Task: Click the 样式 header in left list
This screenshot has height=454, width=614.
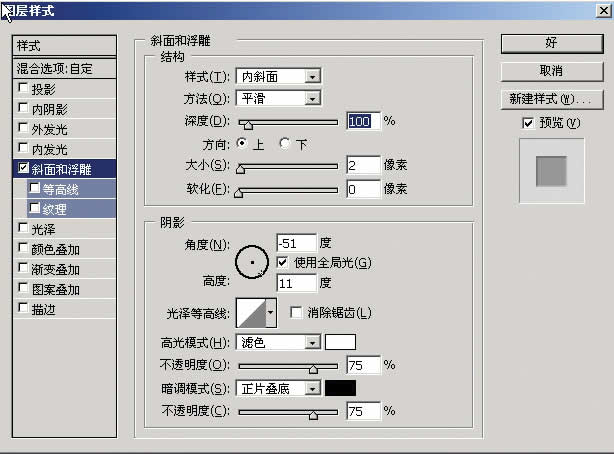Action: pos(65,46)
